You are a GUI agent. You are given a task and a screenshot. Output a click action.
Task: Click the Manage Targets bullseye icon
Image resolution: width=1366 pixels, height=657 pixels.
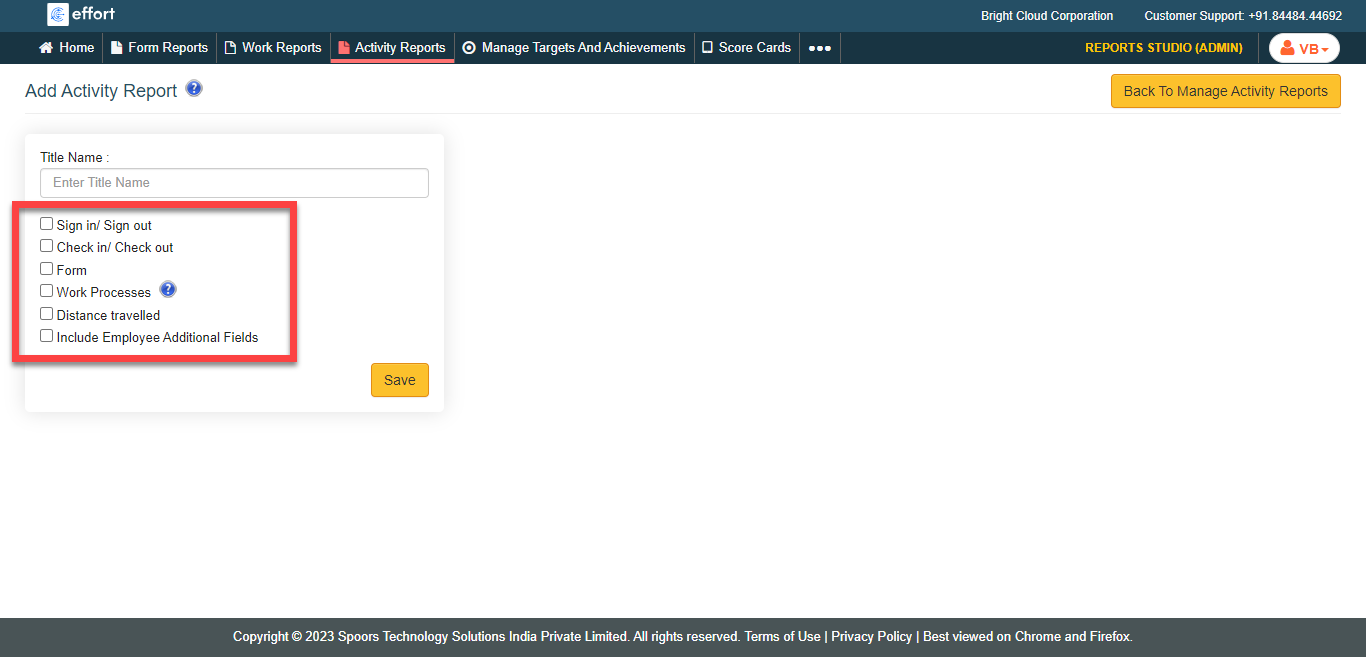pos(469,47)
